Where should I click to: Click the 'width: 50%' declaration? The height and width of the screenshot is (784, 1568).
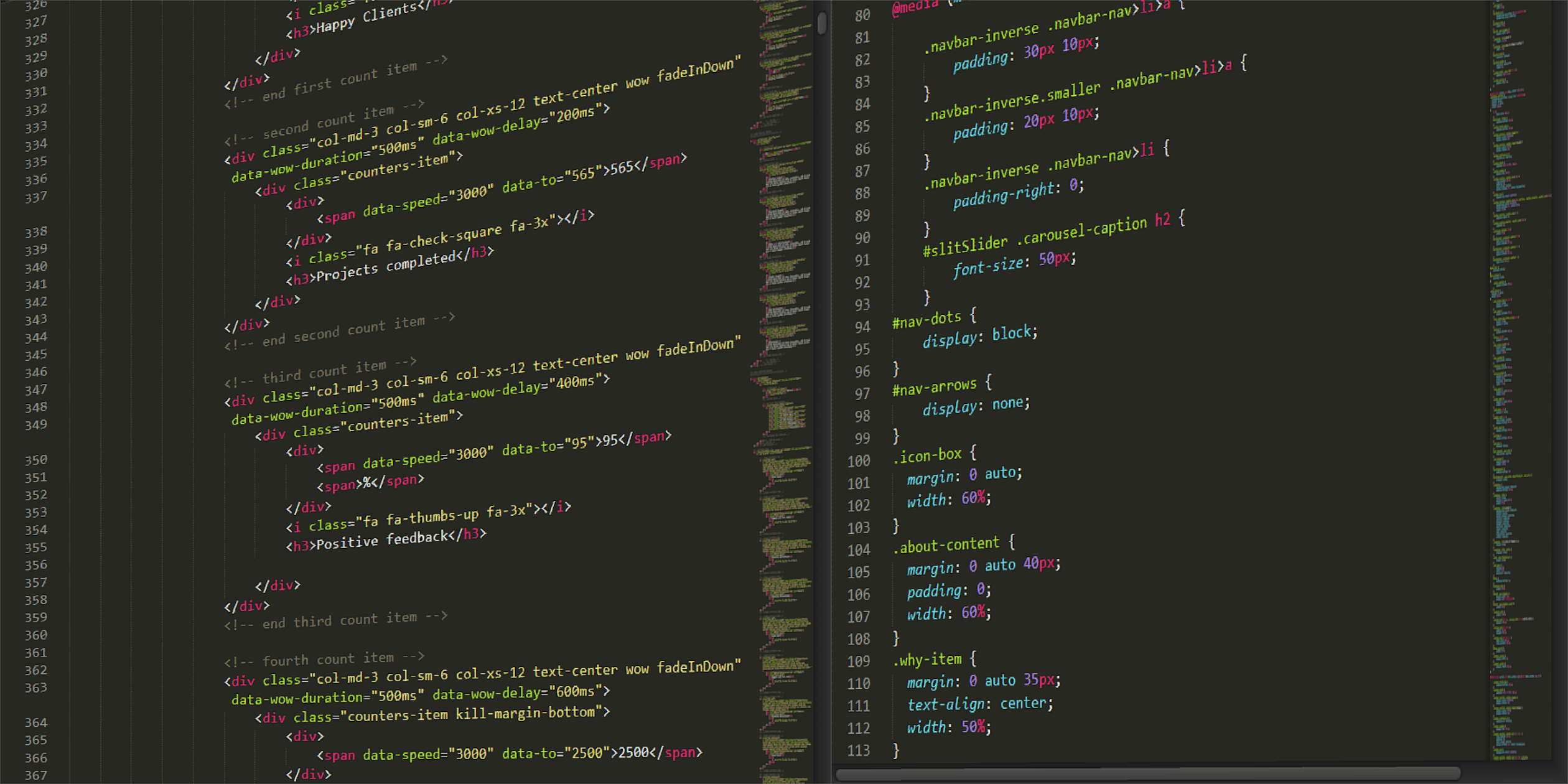pos(949,727)
